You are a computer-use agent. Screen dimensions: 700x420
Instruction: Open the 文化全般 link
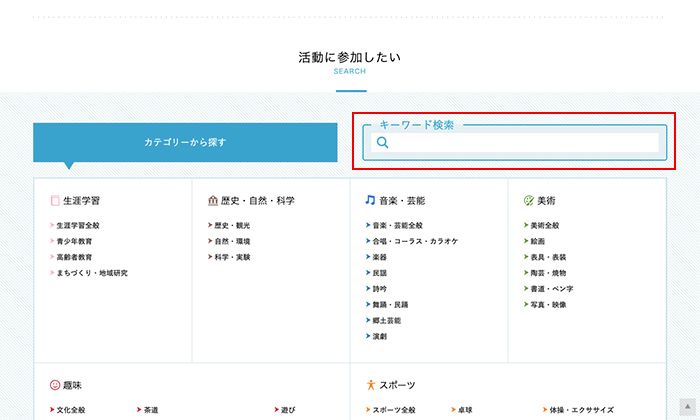71,410
